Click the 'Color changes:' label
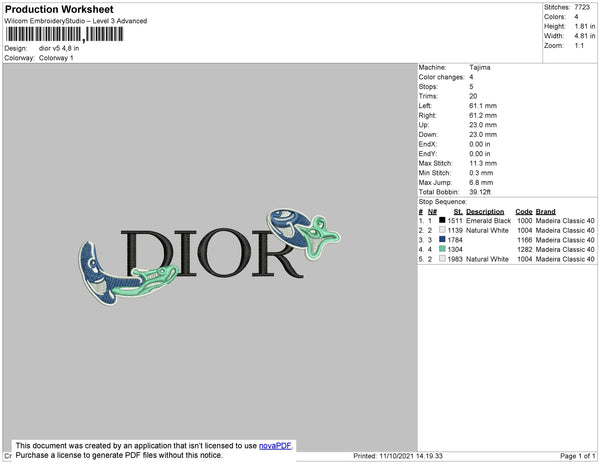The height and width of the screenshot is (464, 600). pyautogui.click(x=441, y=77)
